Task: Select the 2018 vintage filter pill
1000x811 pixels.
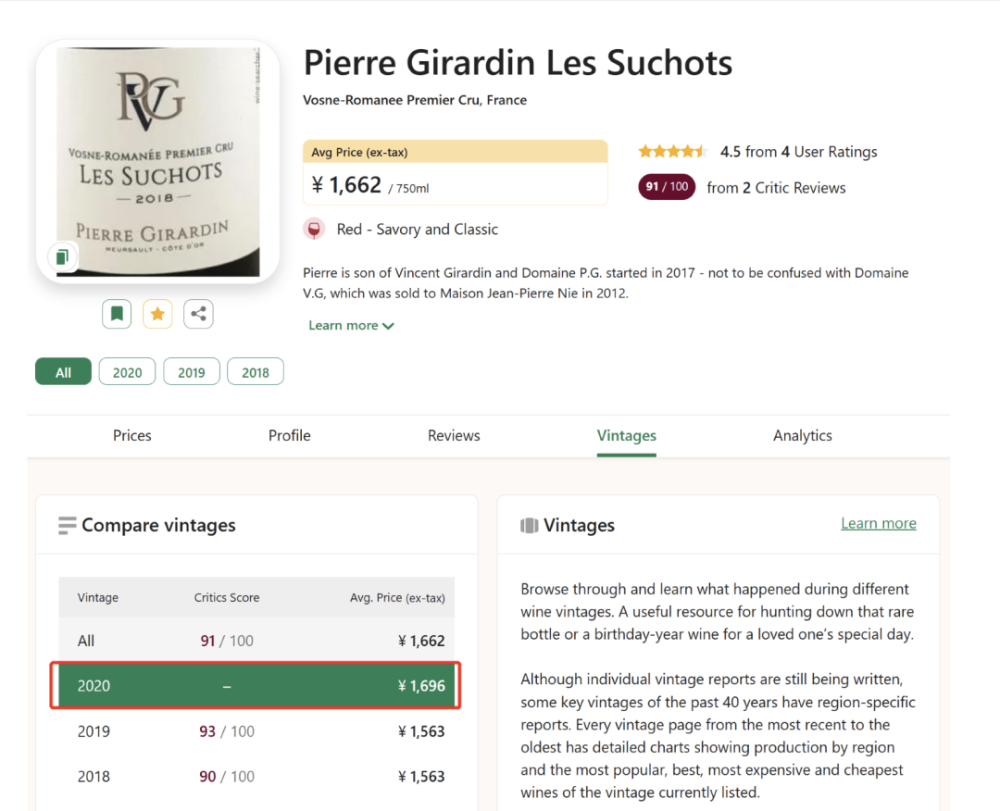Action: coord(255,372)
